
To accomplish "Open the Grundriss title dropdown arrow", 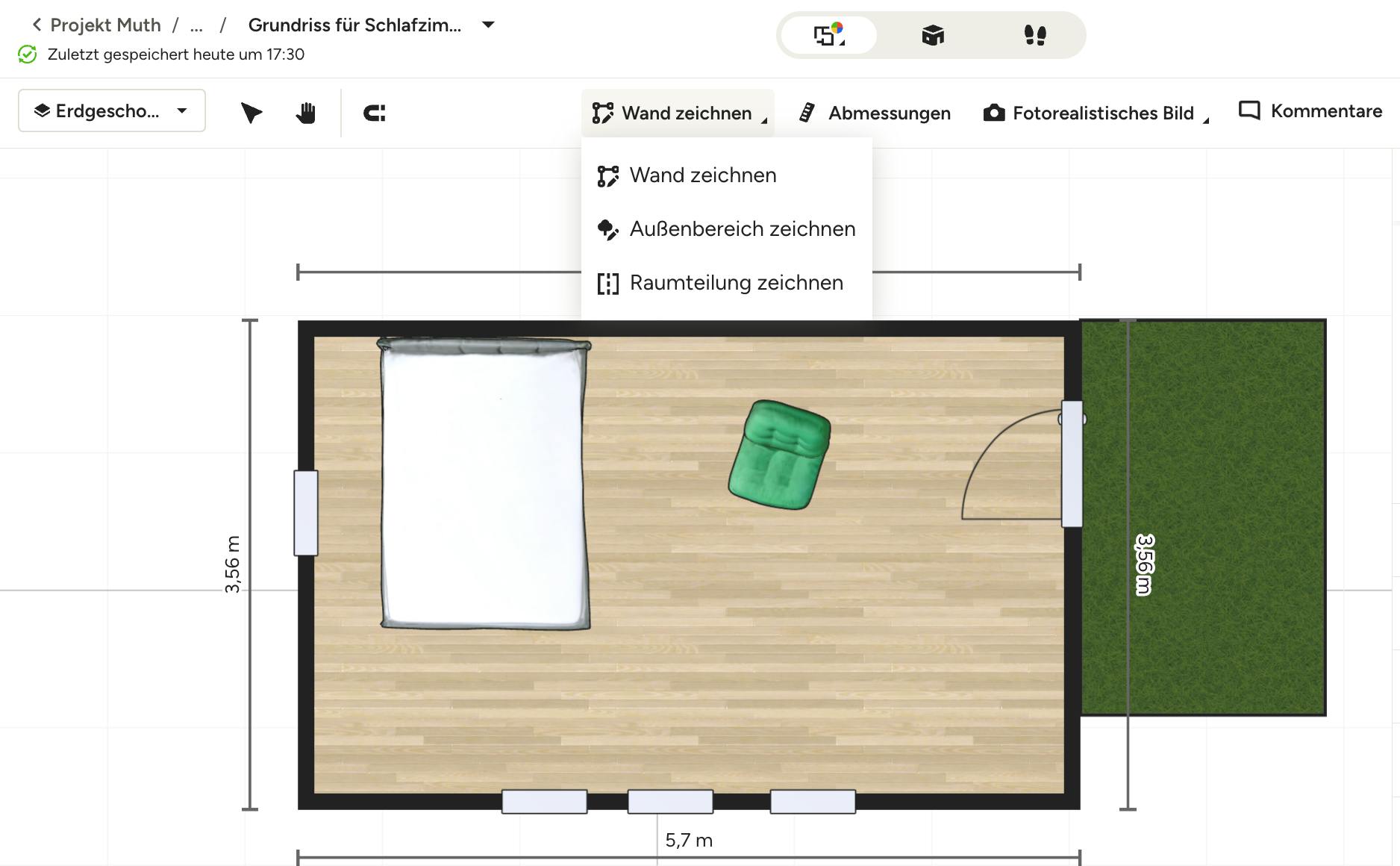I will (x=488, y=25).
